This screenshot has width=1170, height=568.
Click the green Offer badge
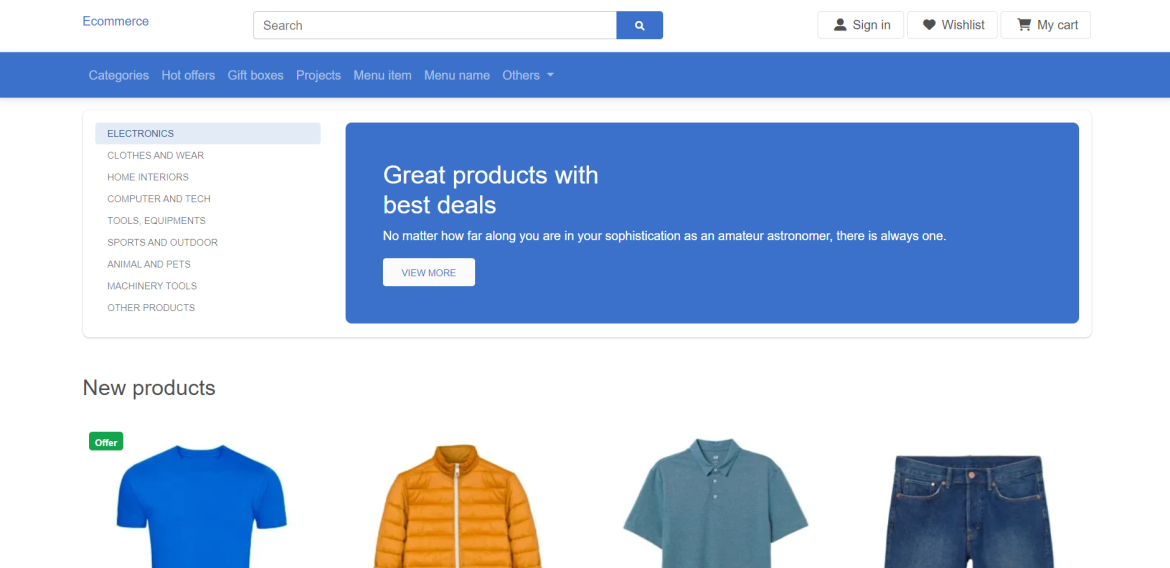point(106,442)
